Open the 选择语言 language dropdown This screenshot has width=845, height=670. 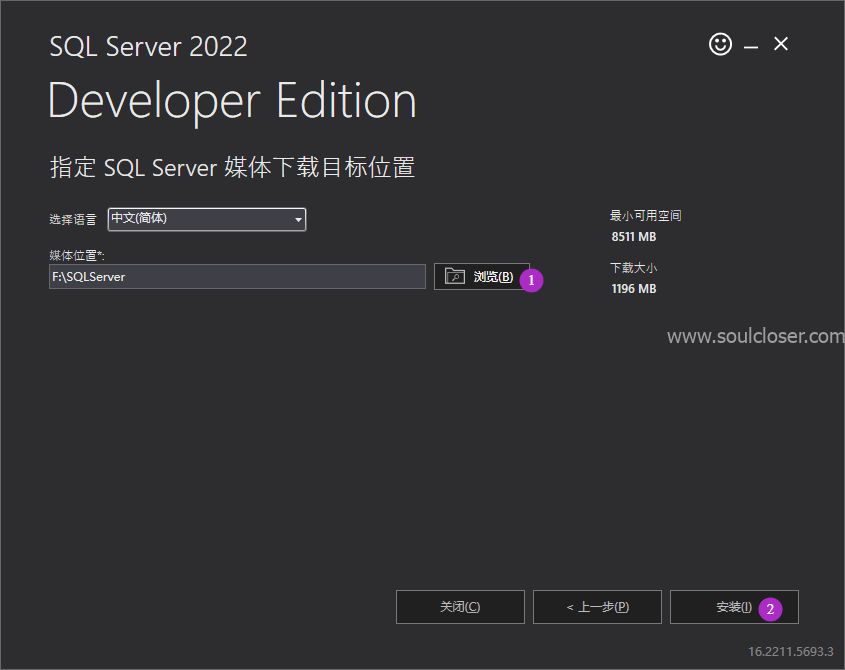pyautogui.click(x=207, y=219)
